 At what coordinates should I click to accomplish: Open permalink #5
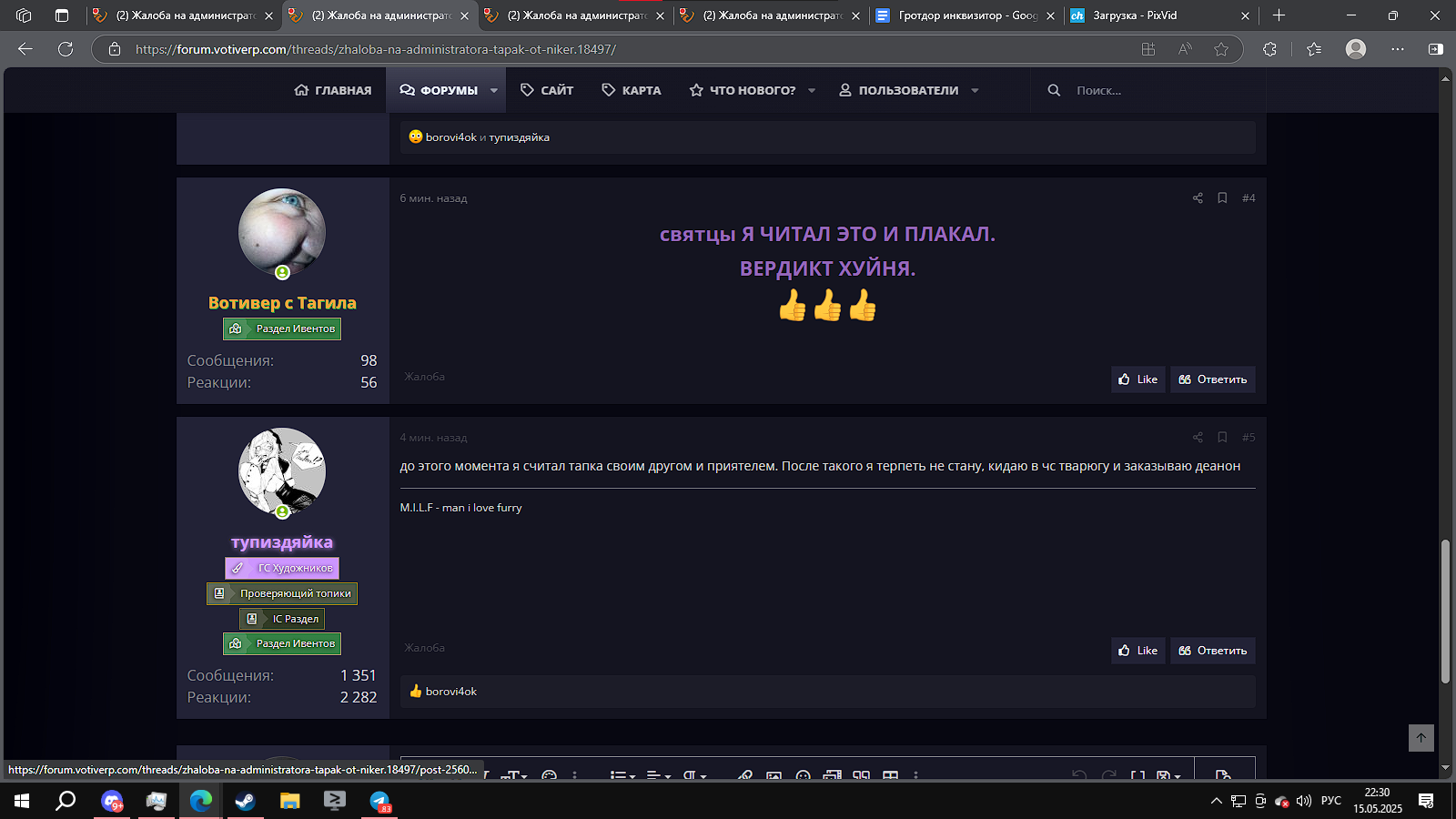pos(1249,438)
